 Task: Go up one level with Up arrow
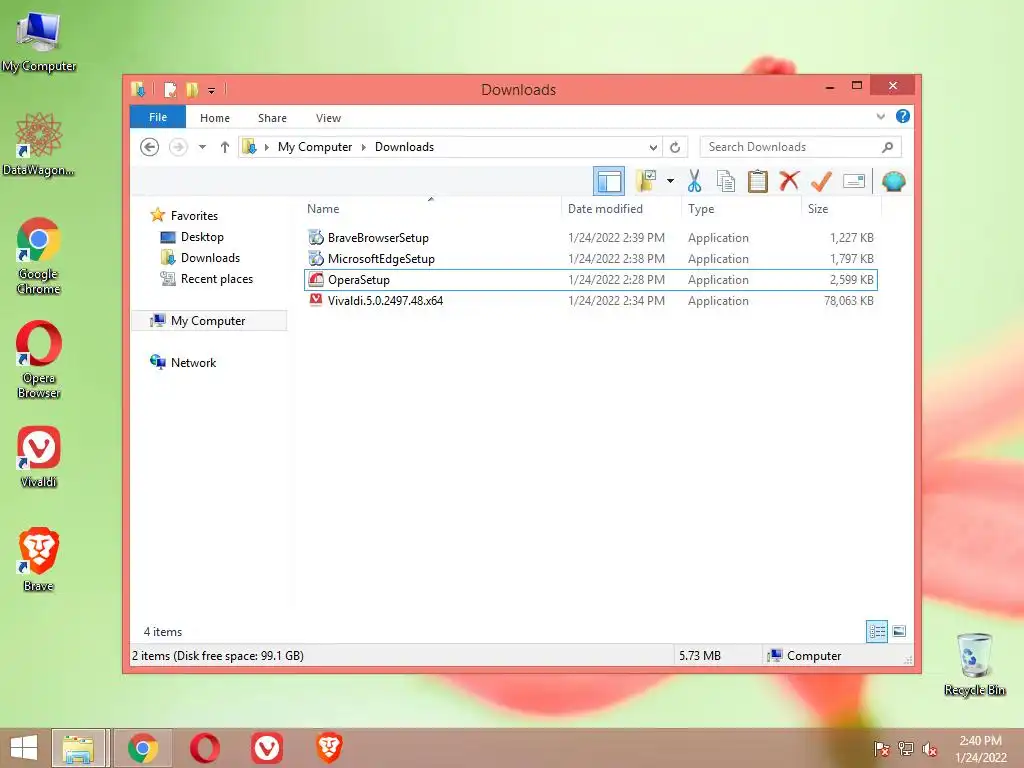pyautogui.click(x=225, y=147)
